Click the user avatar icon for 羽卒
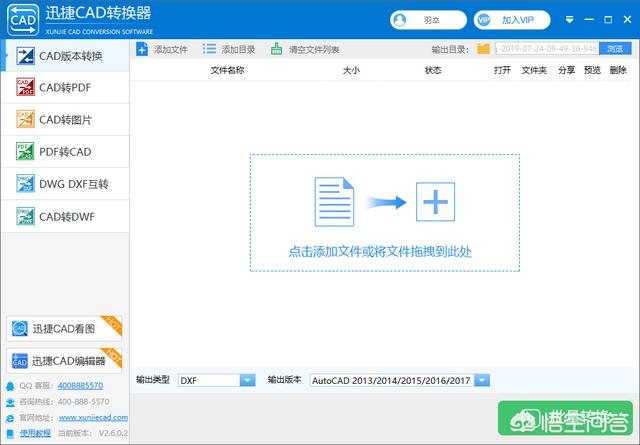Viewport: 640px width, 445px height. 401,19
